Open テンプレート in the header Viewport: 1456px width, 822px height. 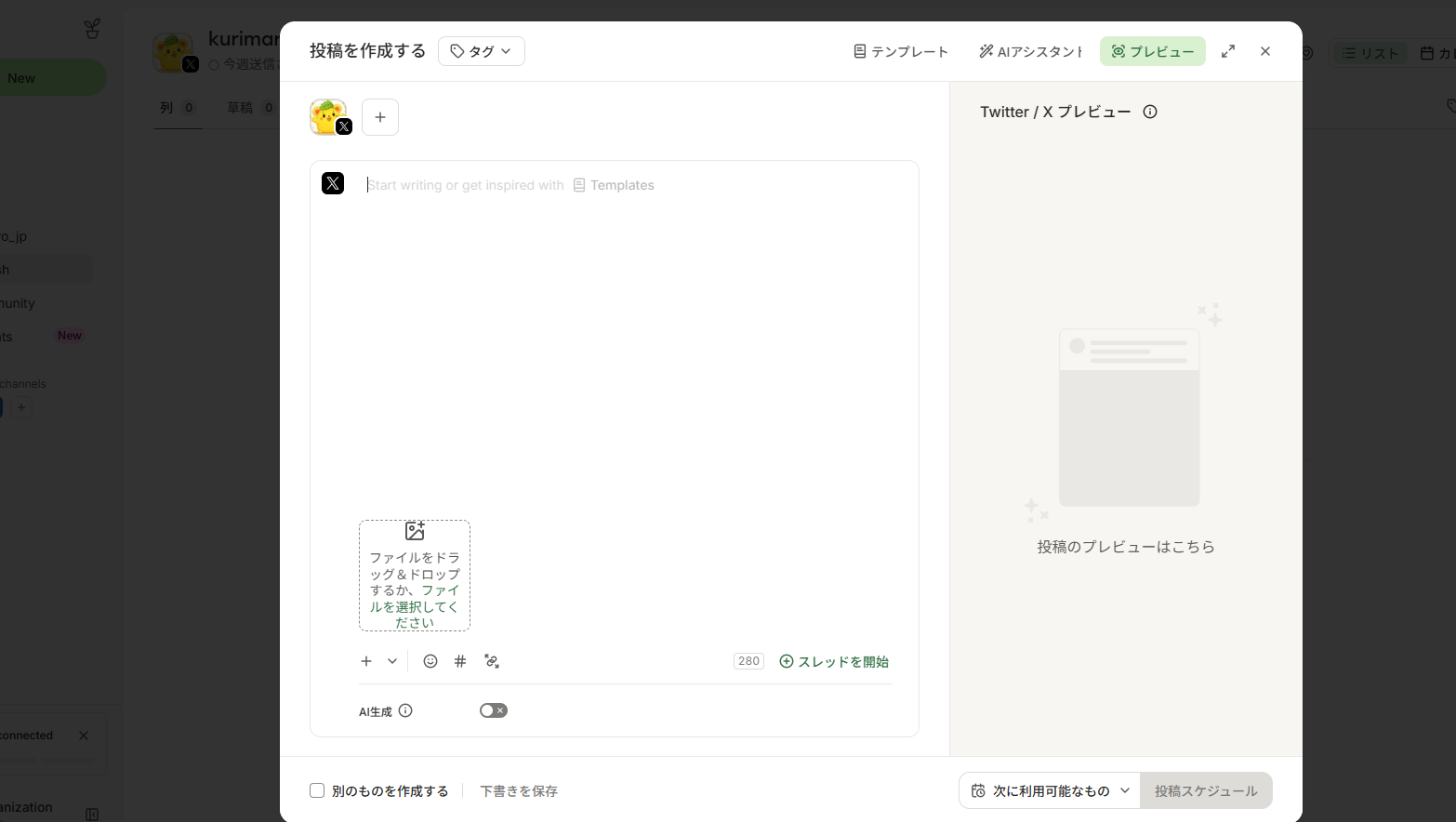click(901, 51)
